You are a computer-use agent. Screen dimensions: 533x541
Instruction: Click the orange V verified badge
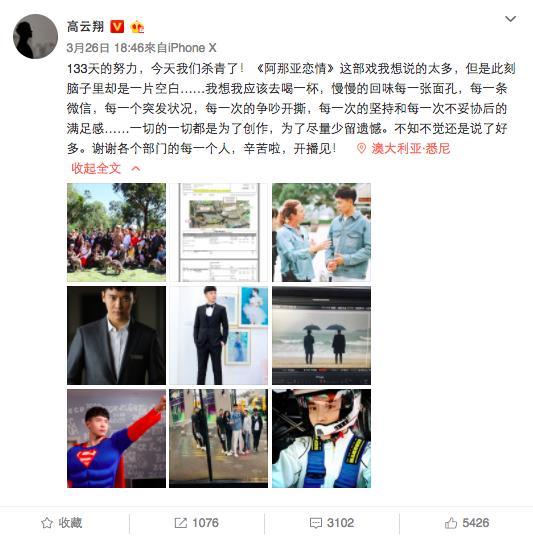coord(117,27)
